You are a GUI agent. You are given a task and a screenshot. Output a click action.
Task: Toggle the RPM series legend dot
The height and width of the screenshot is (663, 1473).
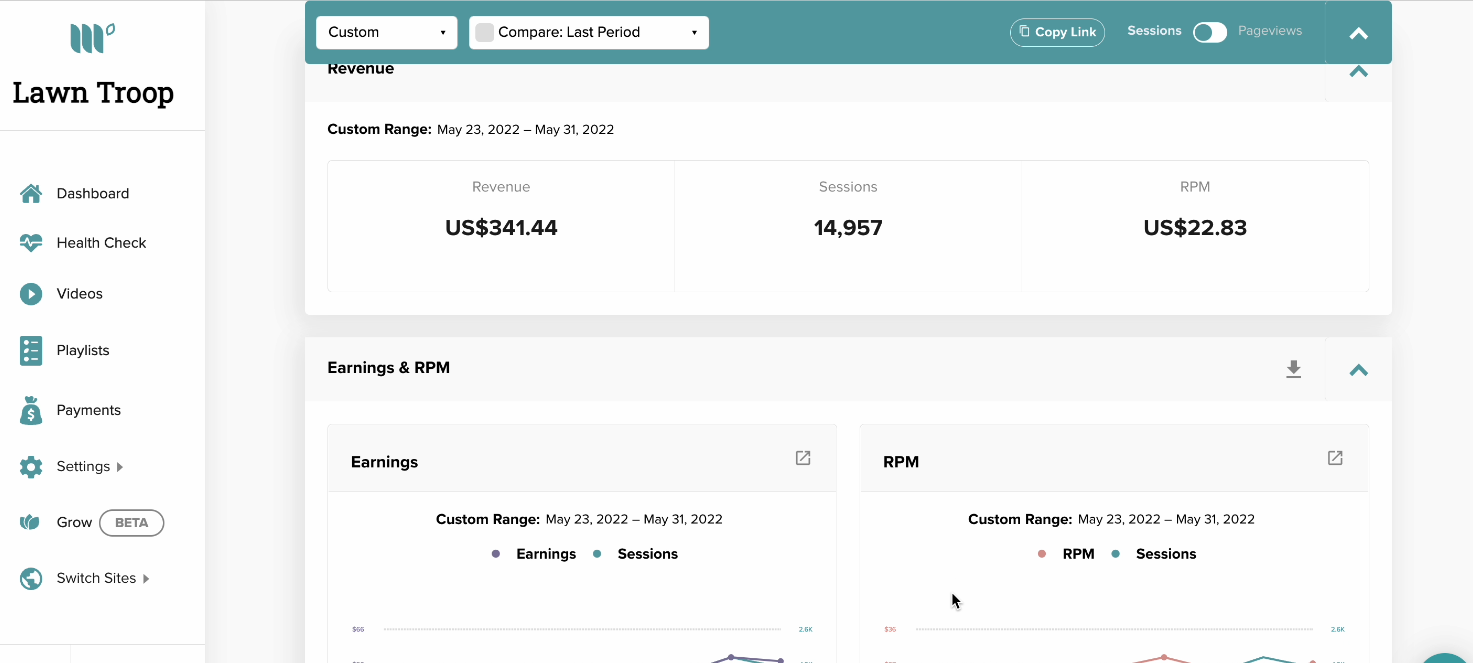click(1042, 554)
